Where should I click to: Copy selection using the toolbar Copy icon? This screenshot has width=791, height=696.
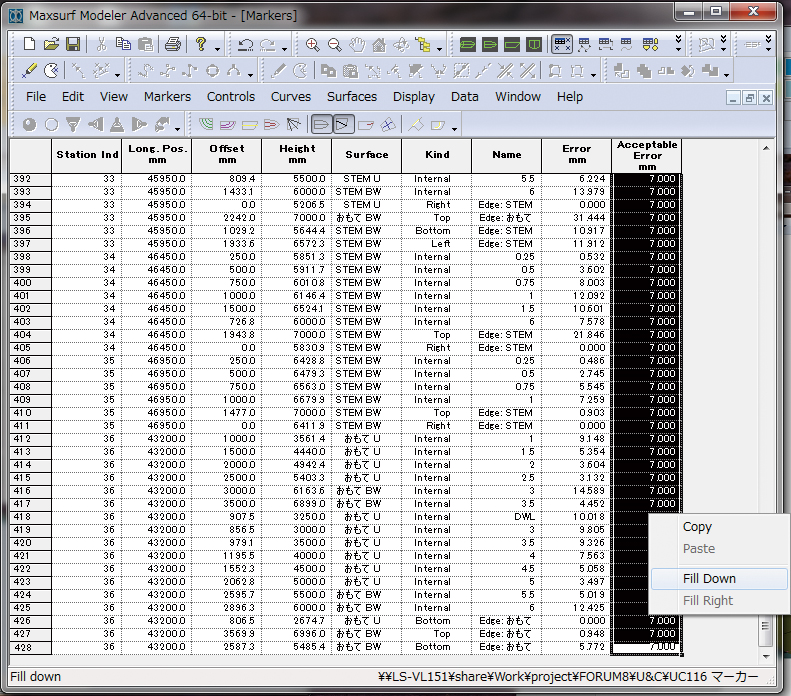click(123, 44)
